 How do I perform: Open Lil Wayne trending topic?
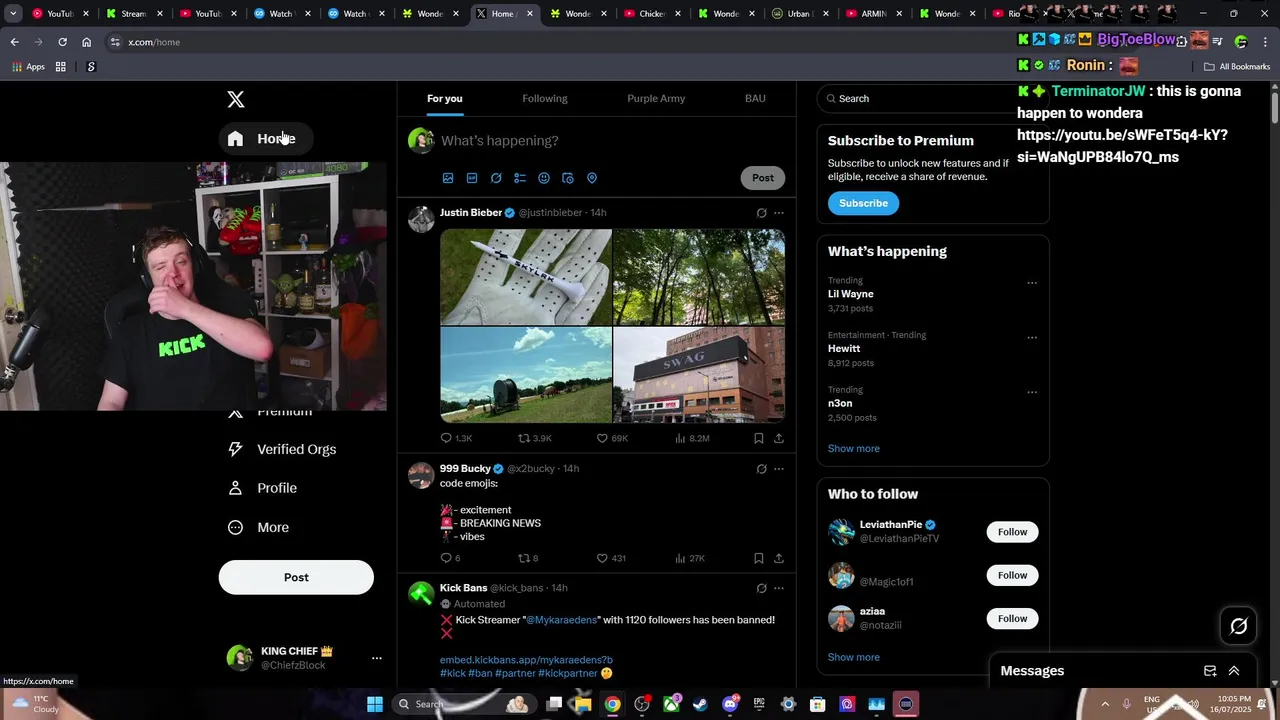(x=851, y=294)
